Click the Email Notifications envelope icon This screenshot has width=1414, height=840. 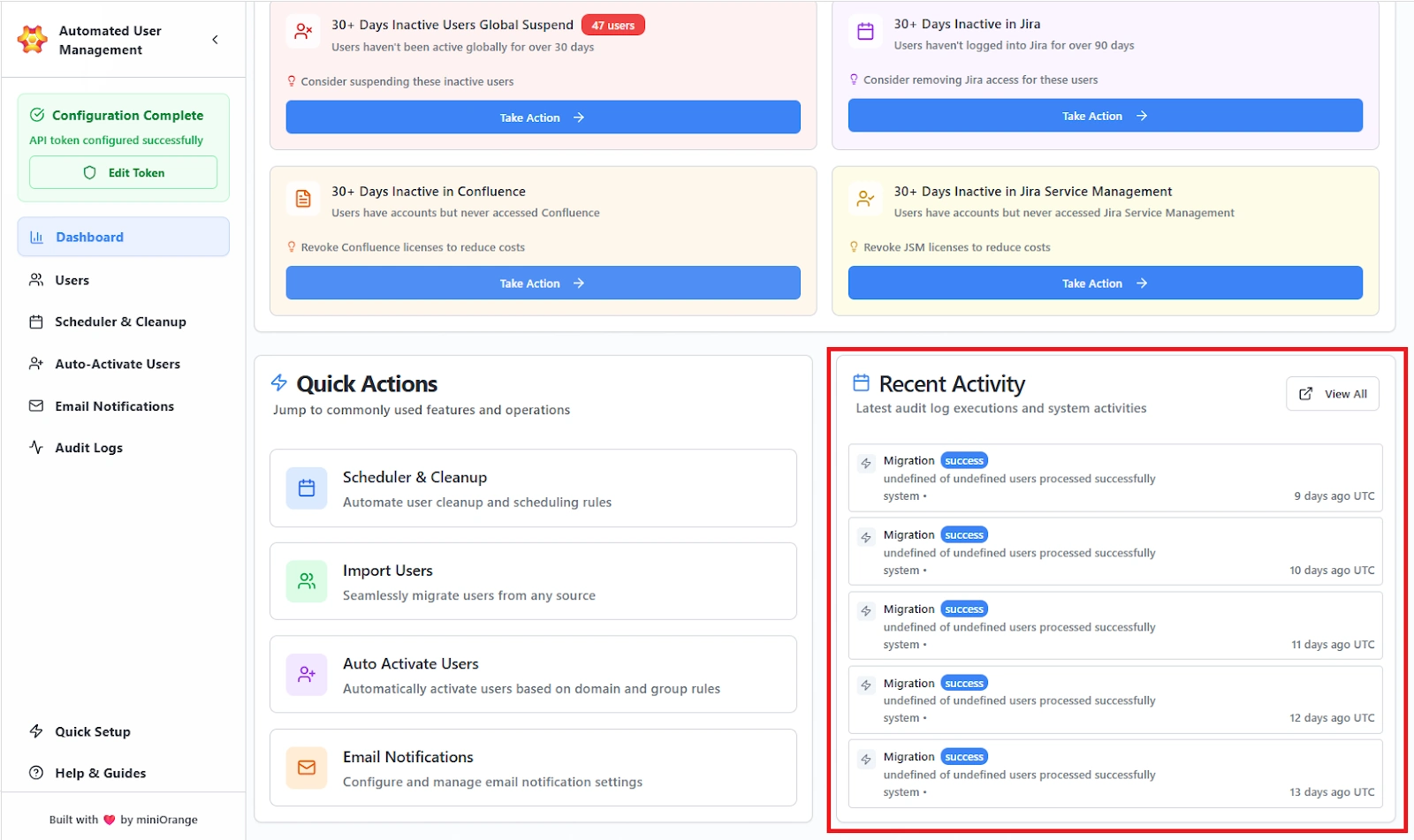(x=35, y=405)
